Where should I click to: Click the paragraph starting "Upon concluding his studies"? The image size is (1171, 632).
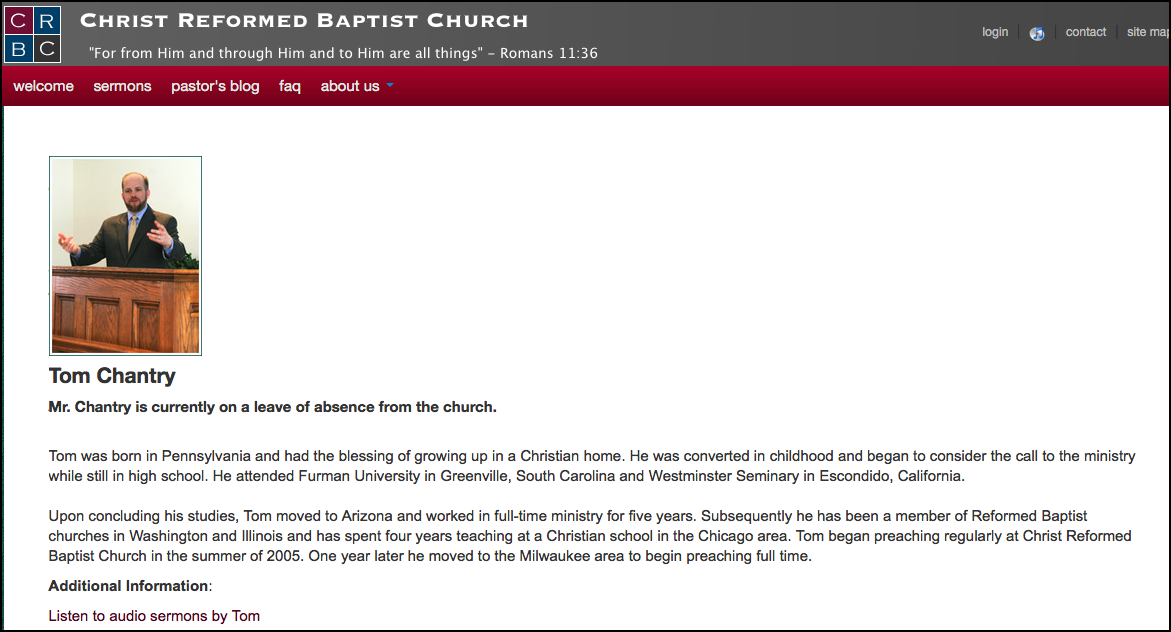[x=590, y=536]
